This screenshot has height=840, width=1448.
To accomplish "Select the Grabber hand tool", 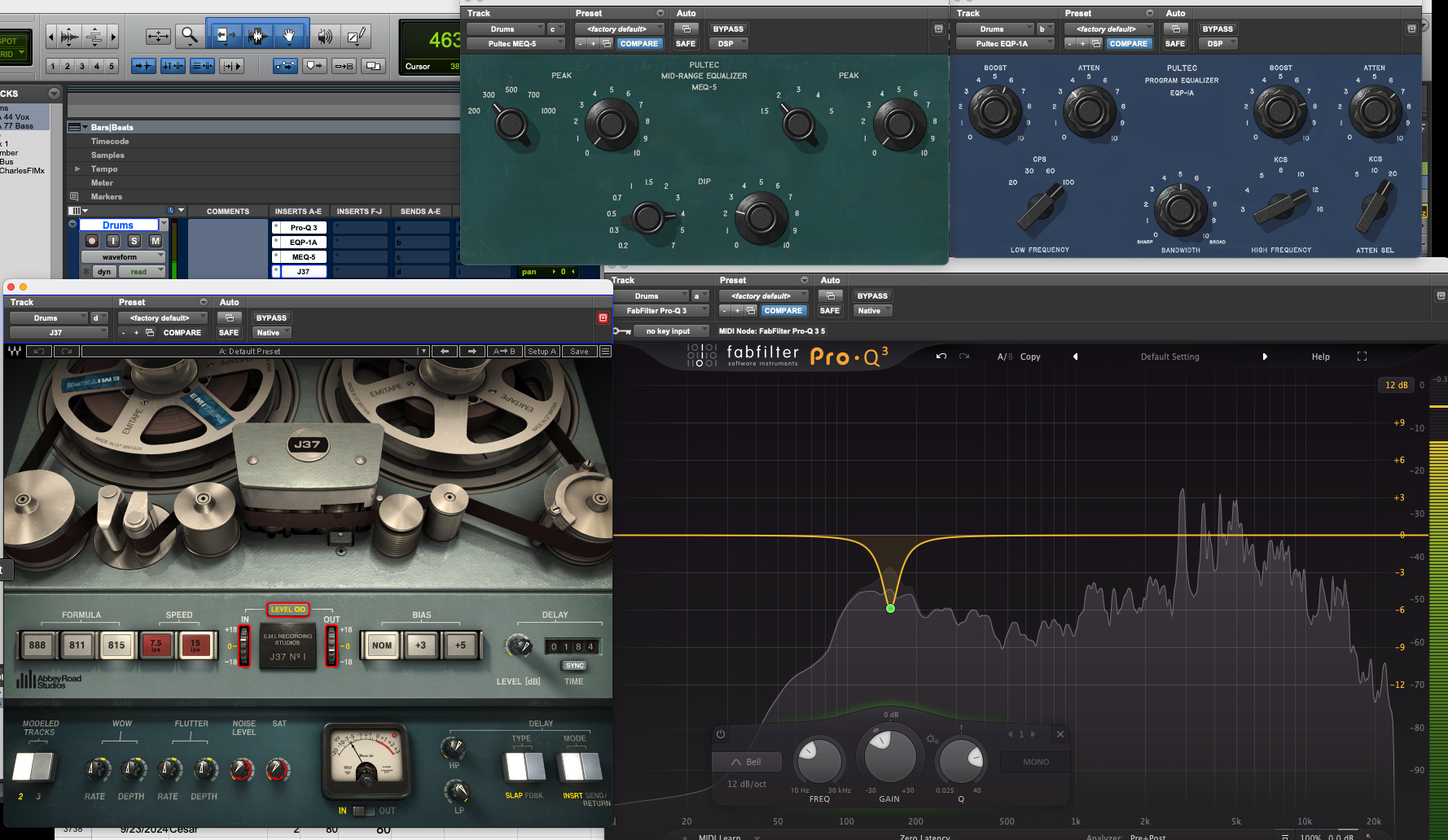I will [x=289, y=36].
